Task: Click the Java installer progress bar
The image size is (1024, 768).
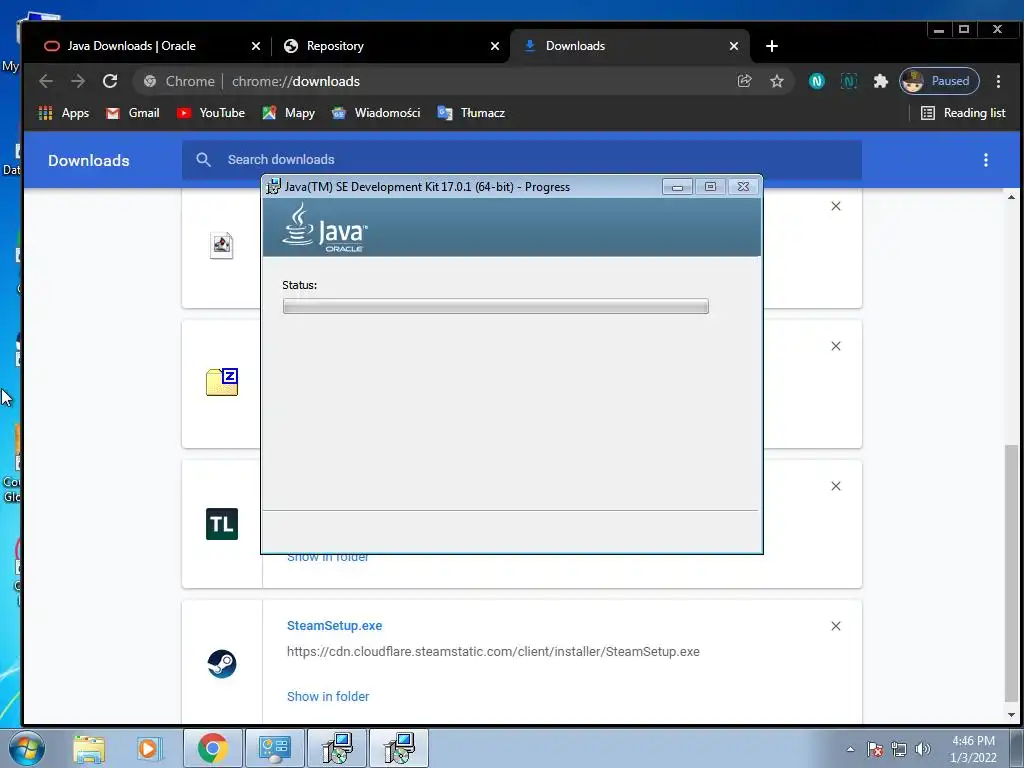Action: coord(496,306)
